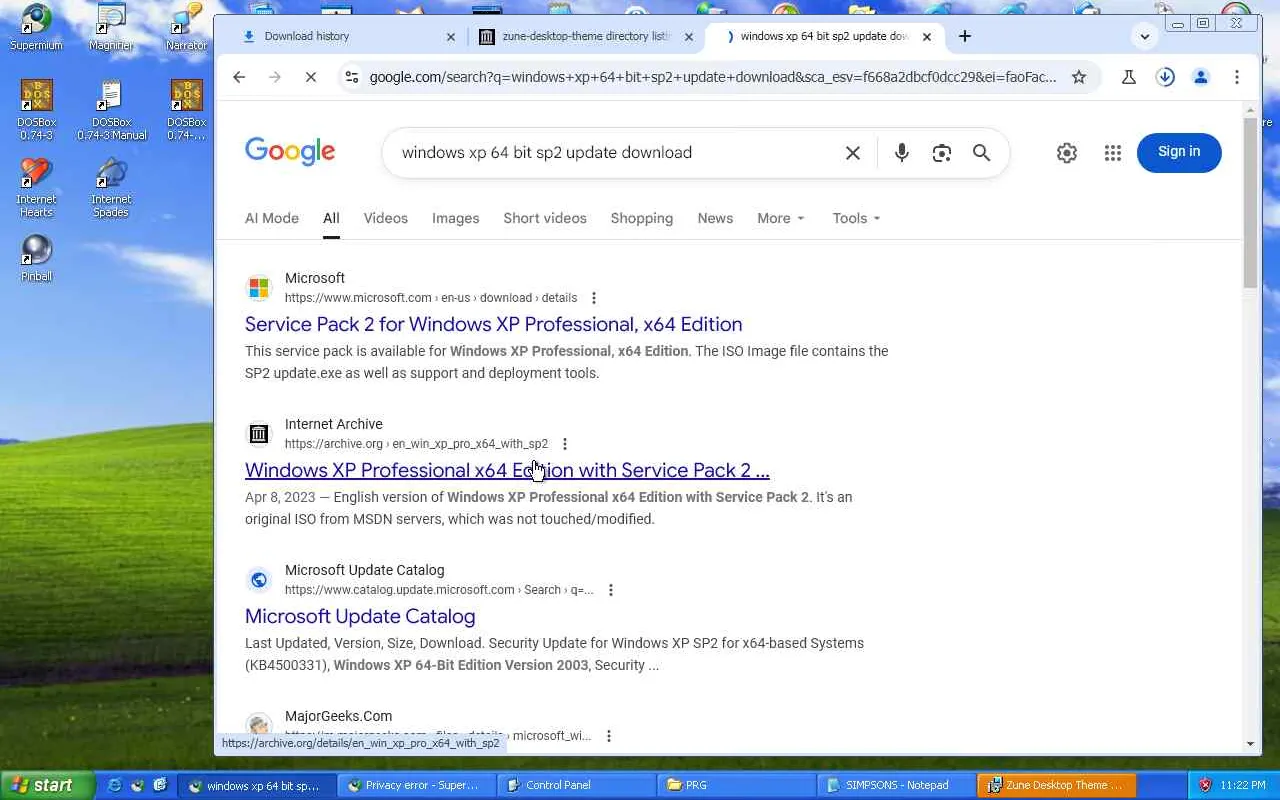This screenshot has height=800, width=1280.
Task: Open the browser profile icon
Action: point(1201,77)
